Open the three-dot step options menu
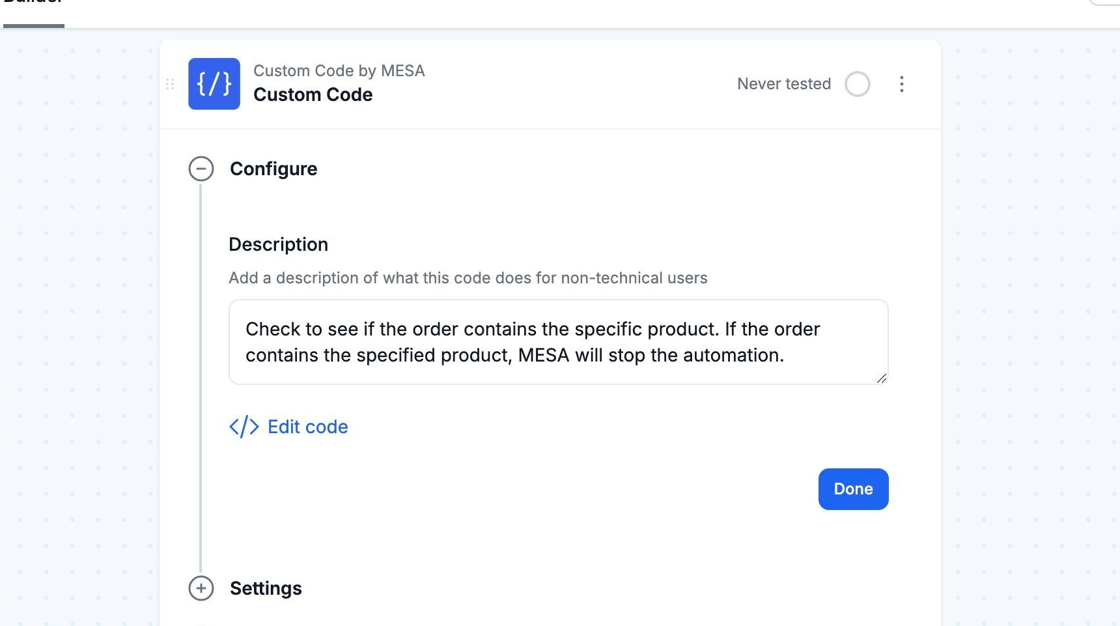This screenshot has width=1120, height=626. pyautogui.click(x=901, y=84)
